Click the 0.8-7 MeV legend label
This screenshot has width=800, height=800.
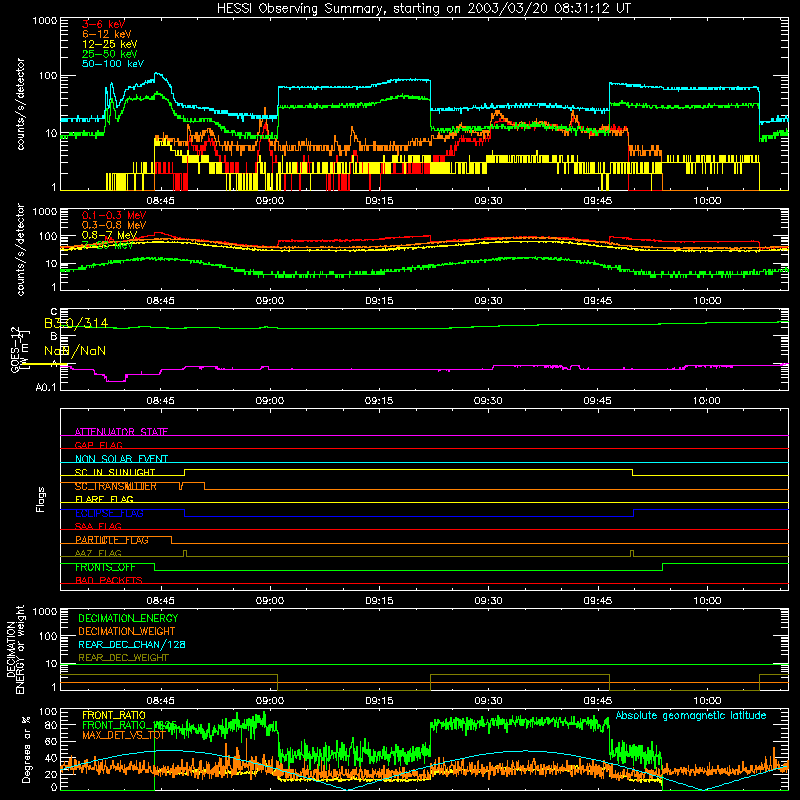109,235
